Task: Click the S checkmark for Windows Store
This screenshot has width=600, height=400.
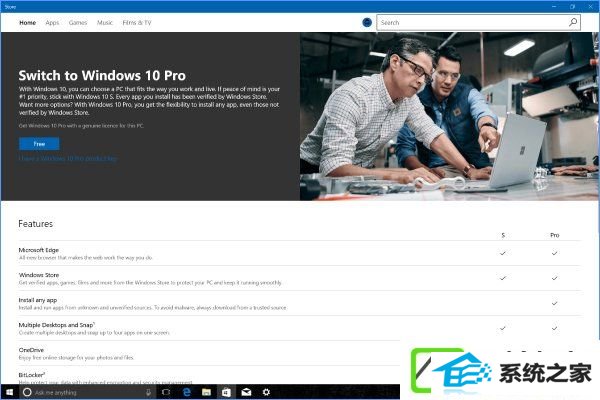Action: (x=503, y=278)
